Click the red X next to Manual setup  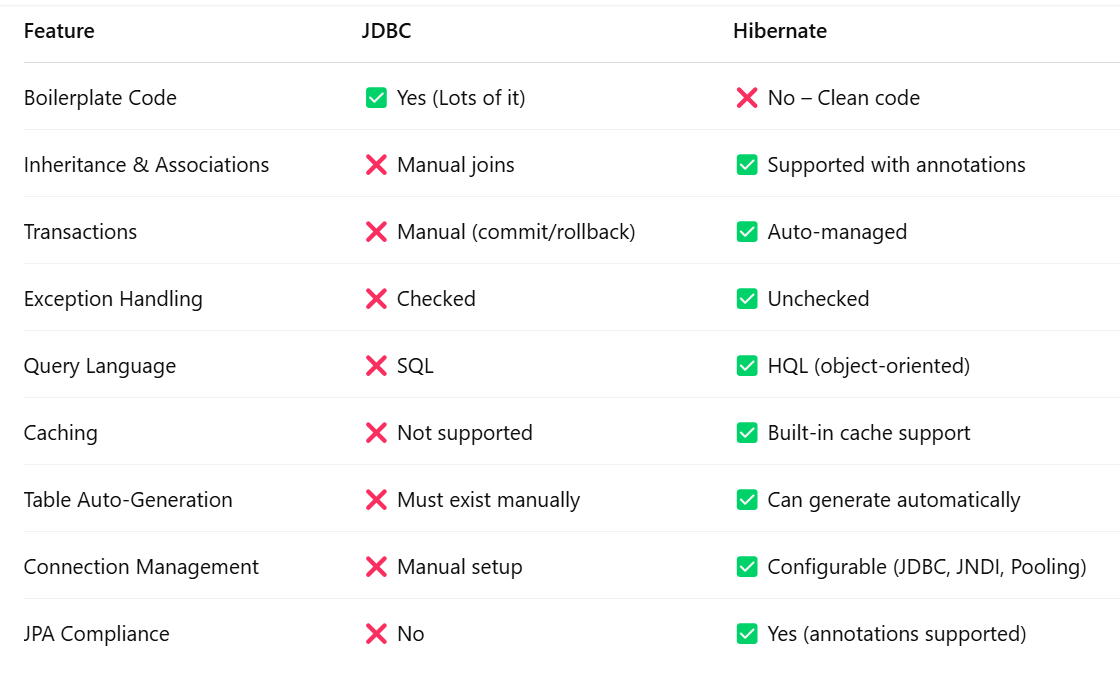[376, 567]
